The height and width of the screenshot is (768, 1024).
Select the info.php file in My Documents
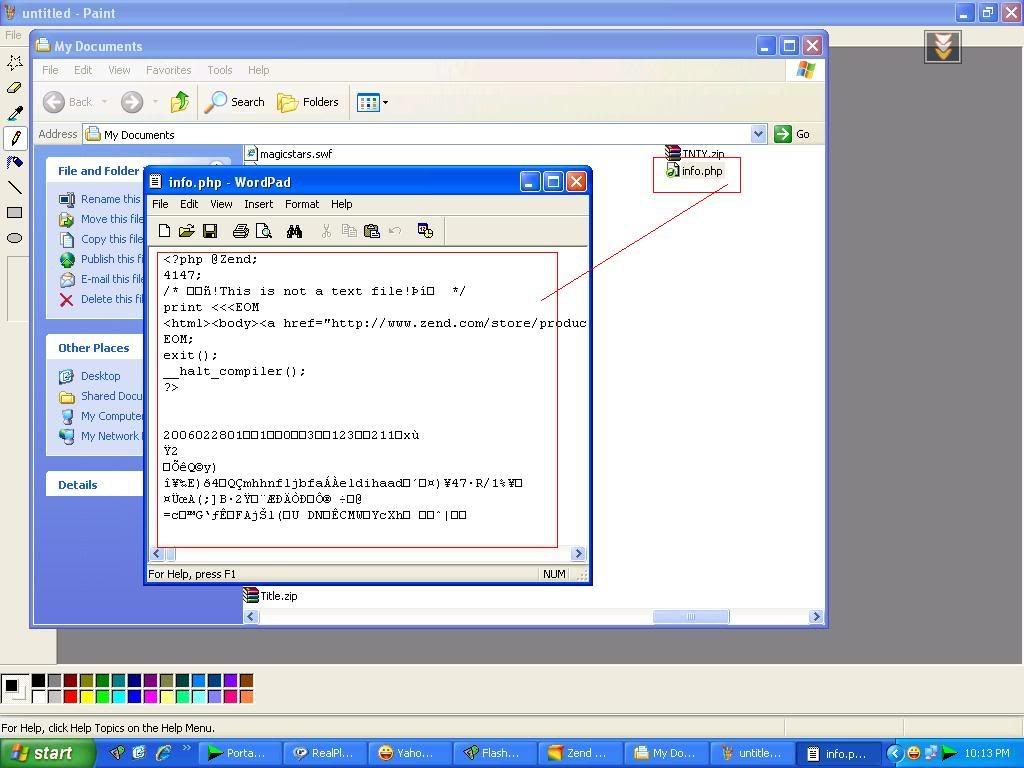[694, 171]
